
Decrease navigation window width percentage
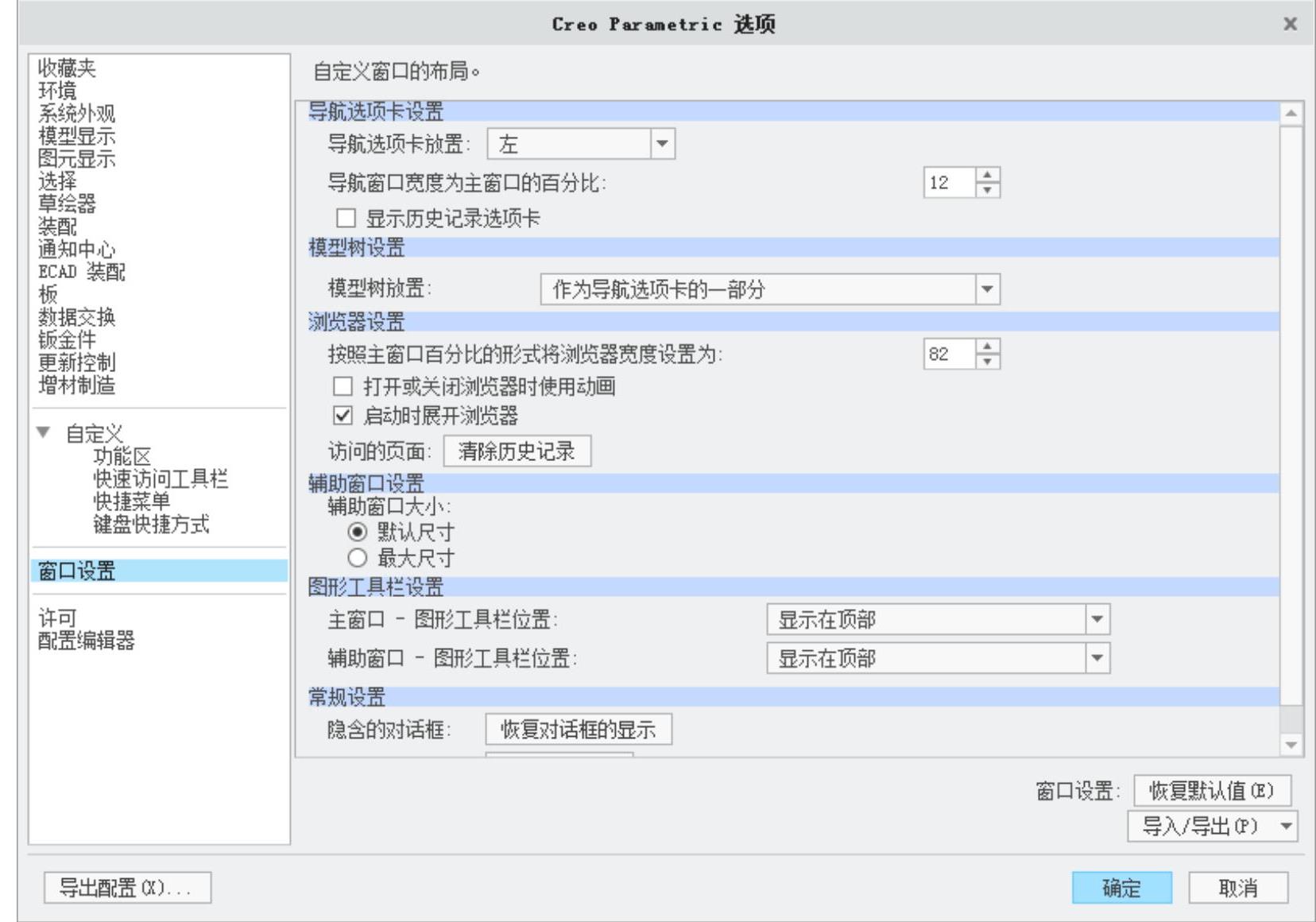click(987, 191)
